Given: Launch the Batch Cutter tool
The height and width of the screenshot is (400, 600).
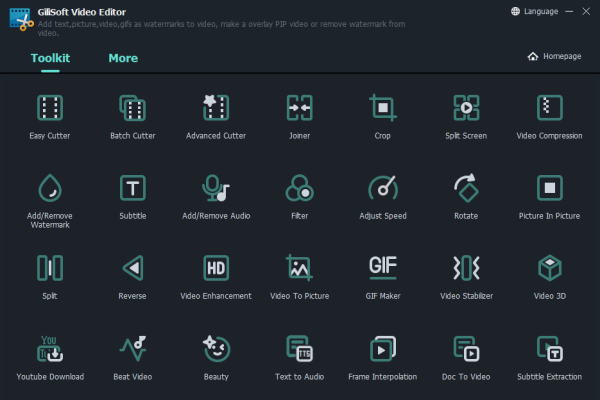Looking at the screenshot, I should coord(133,107).
